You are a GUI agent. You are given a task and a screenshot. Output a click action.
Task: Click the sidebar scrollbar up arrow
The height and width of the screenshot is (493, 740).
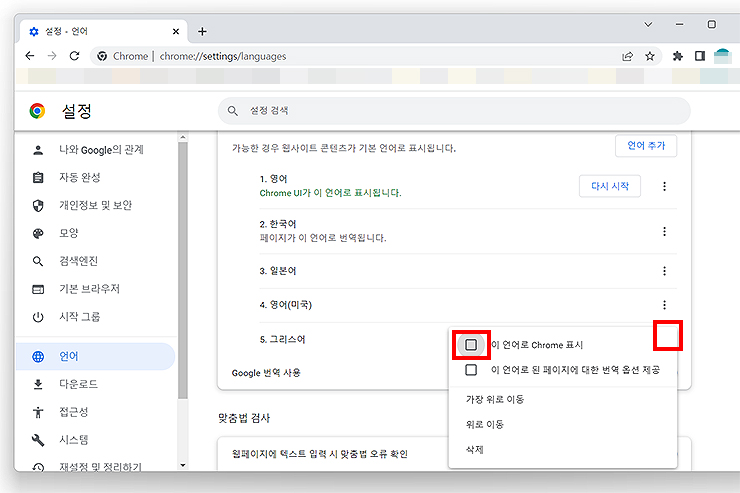coord(183,137)
